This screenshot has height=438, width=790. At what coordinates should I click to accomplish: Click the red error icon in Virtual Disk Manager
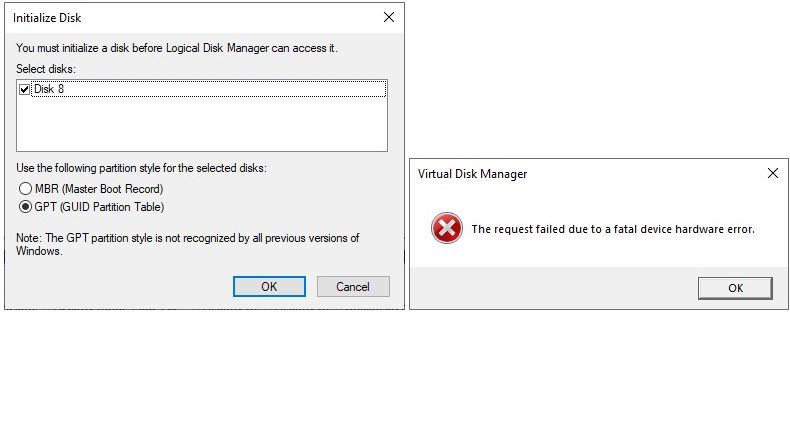(446, 228)
